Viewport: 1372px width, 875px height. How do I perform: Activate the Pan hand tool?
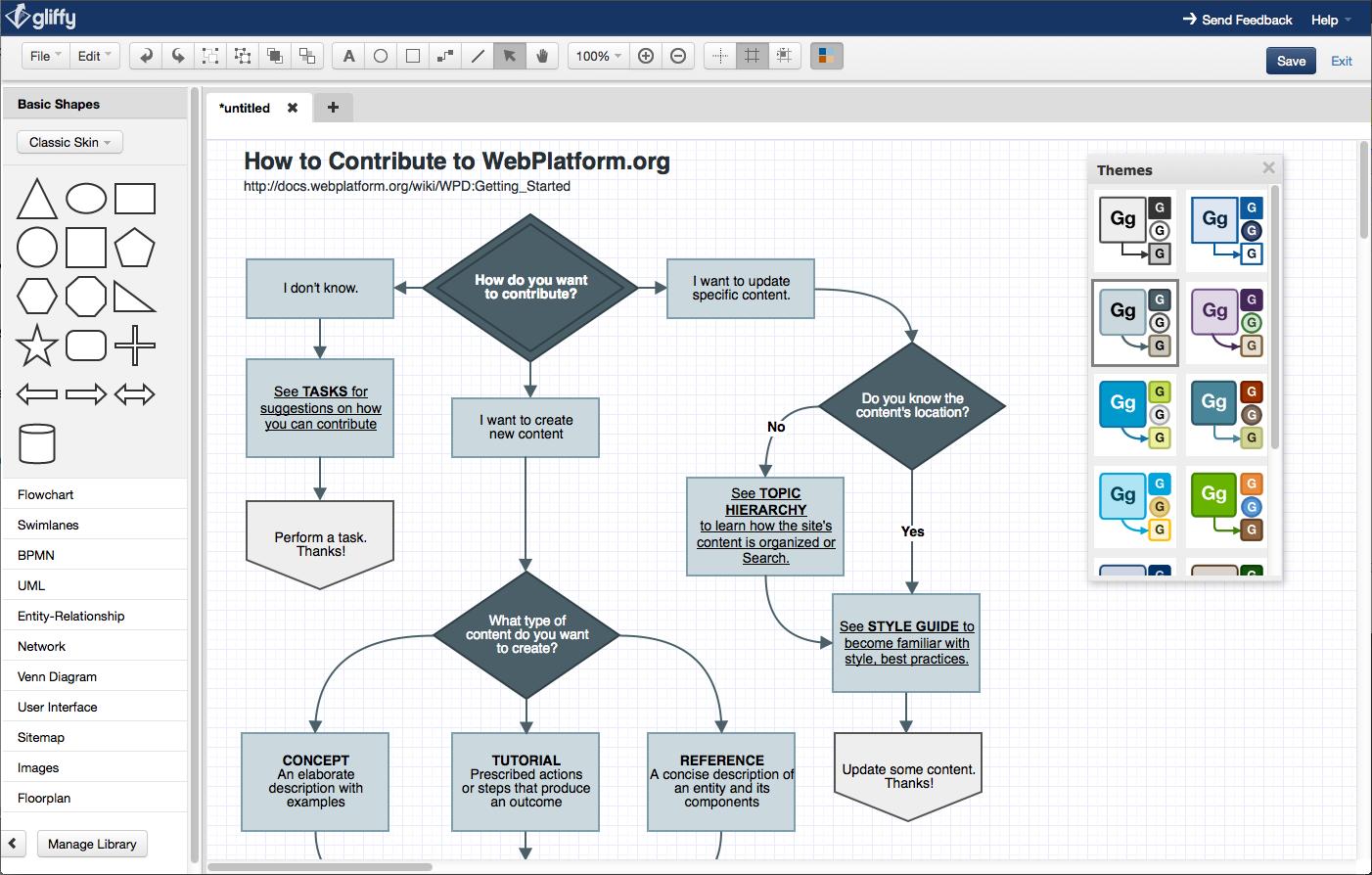541,56
